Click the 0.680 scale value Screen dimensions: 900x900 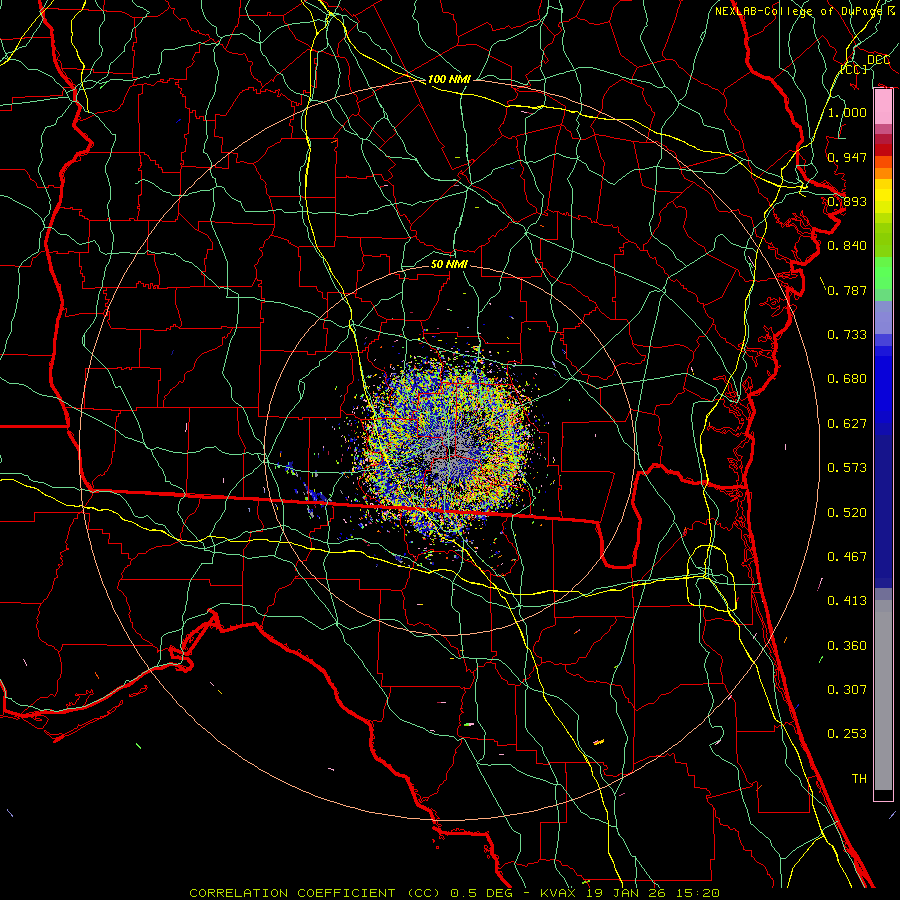pyautogui.click(x=847, y=379)
